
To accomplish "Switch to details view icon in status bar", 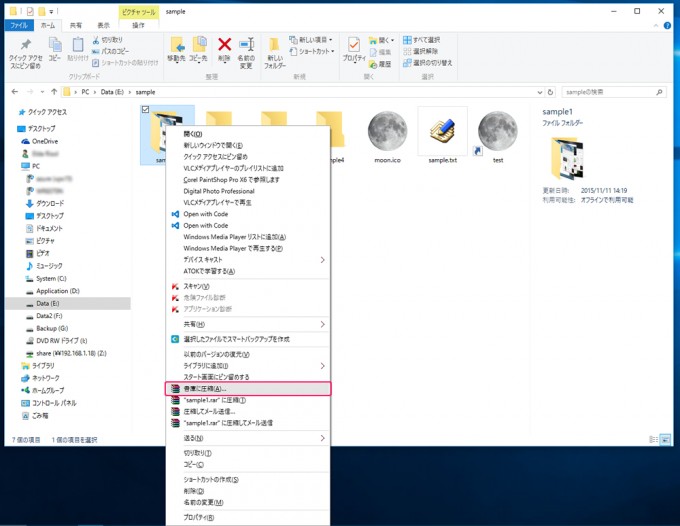I will (653, 440).
